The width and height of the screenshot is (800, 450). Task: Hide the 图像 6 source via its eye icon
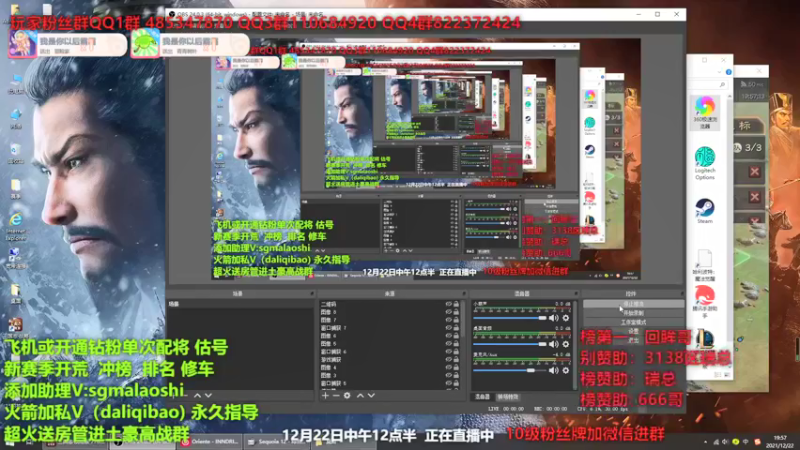click(x=448, y=336)
